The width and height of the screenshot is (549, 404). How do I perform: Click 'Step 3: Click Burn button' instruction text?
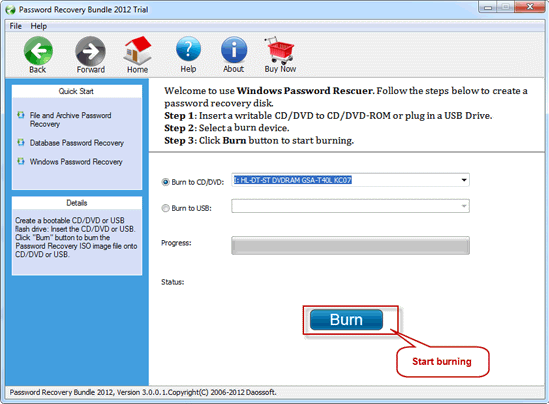click(259, 141)
